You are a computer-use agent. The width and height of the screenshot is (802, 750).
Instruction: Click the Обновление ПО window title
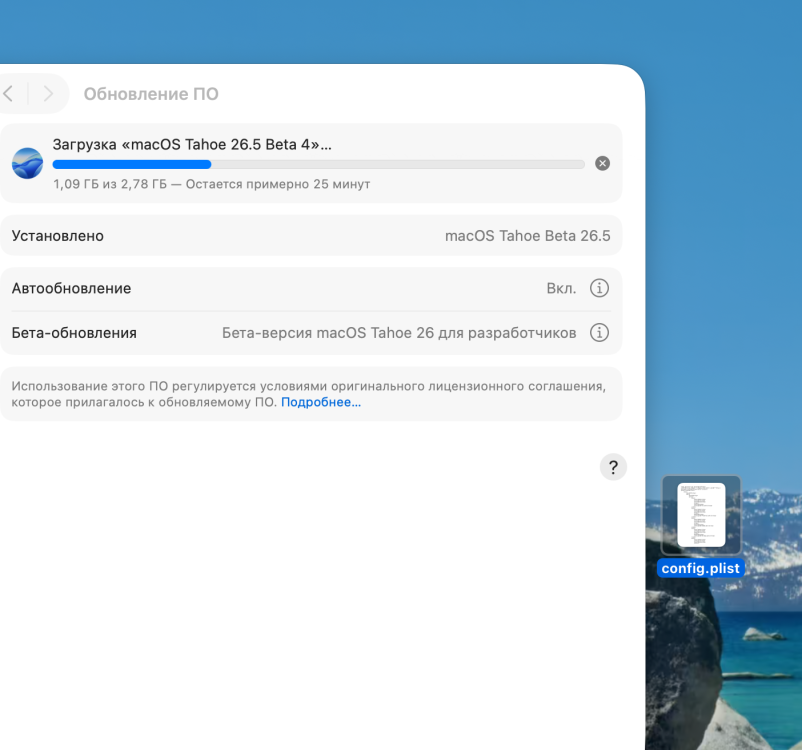click(151, 94)
